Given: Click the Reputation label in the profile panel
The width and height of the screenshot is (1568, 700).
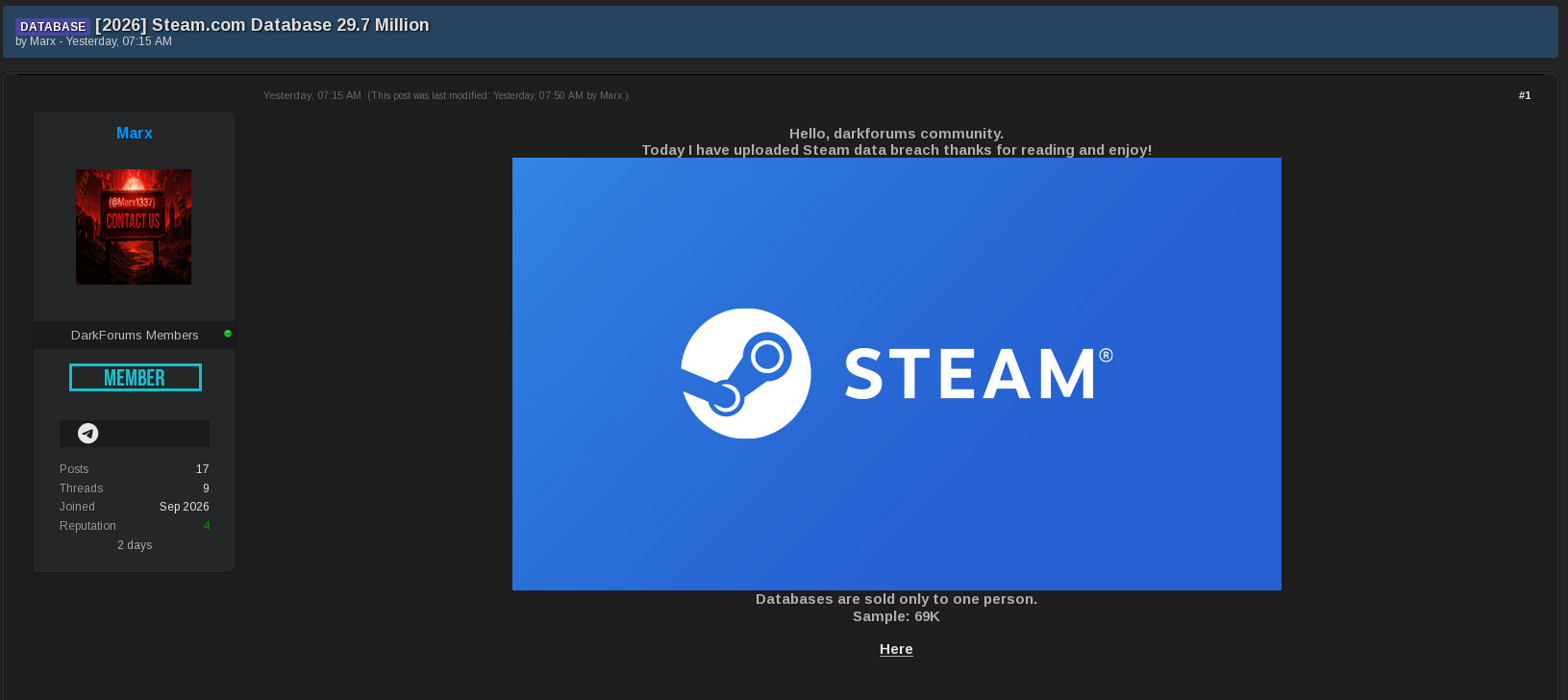Looking at the screenshot, I should (87, 526).
